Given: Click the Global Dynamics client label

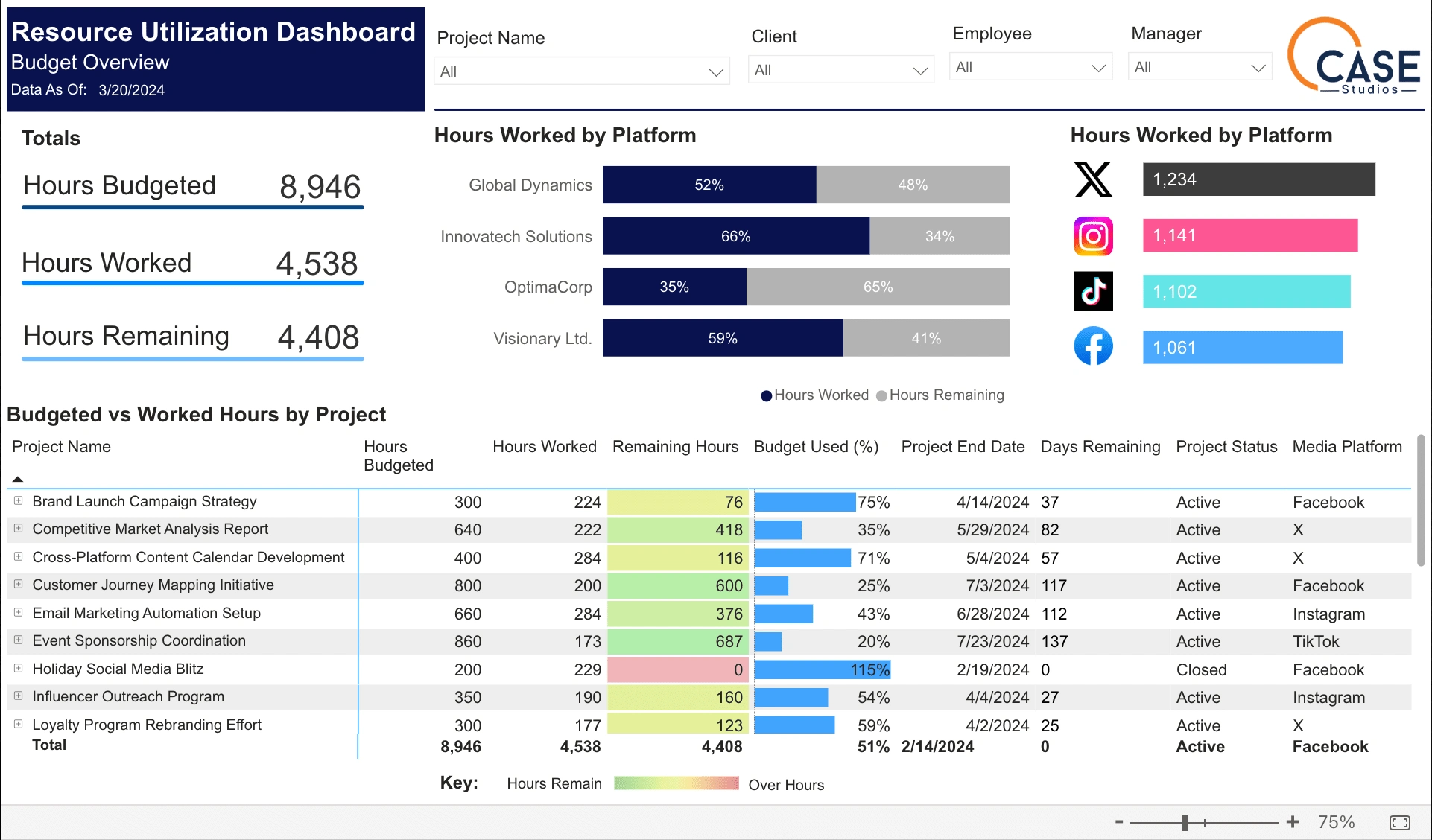Looking at the screenshot, I should pos(530,185).
